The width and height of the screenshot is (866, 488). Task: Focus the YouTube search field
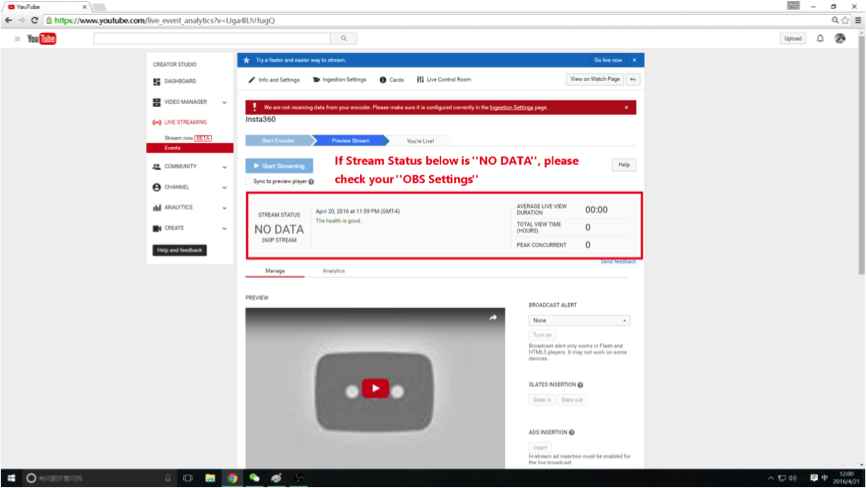(212, 38)
